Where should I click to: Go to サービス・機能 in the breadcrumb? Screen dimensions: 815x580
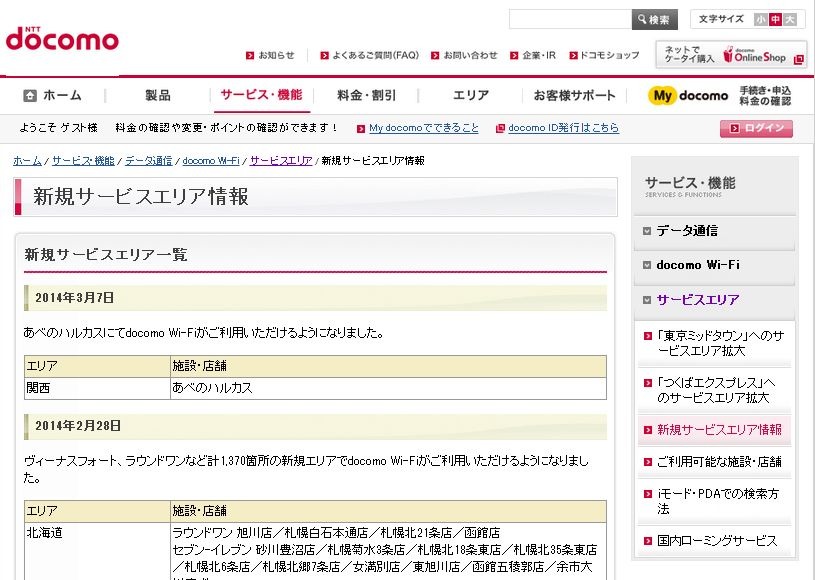click(x=83, y=161)
